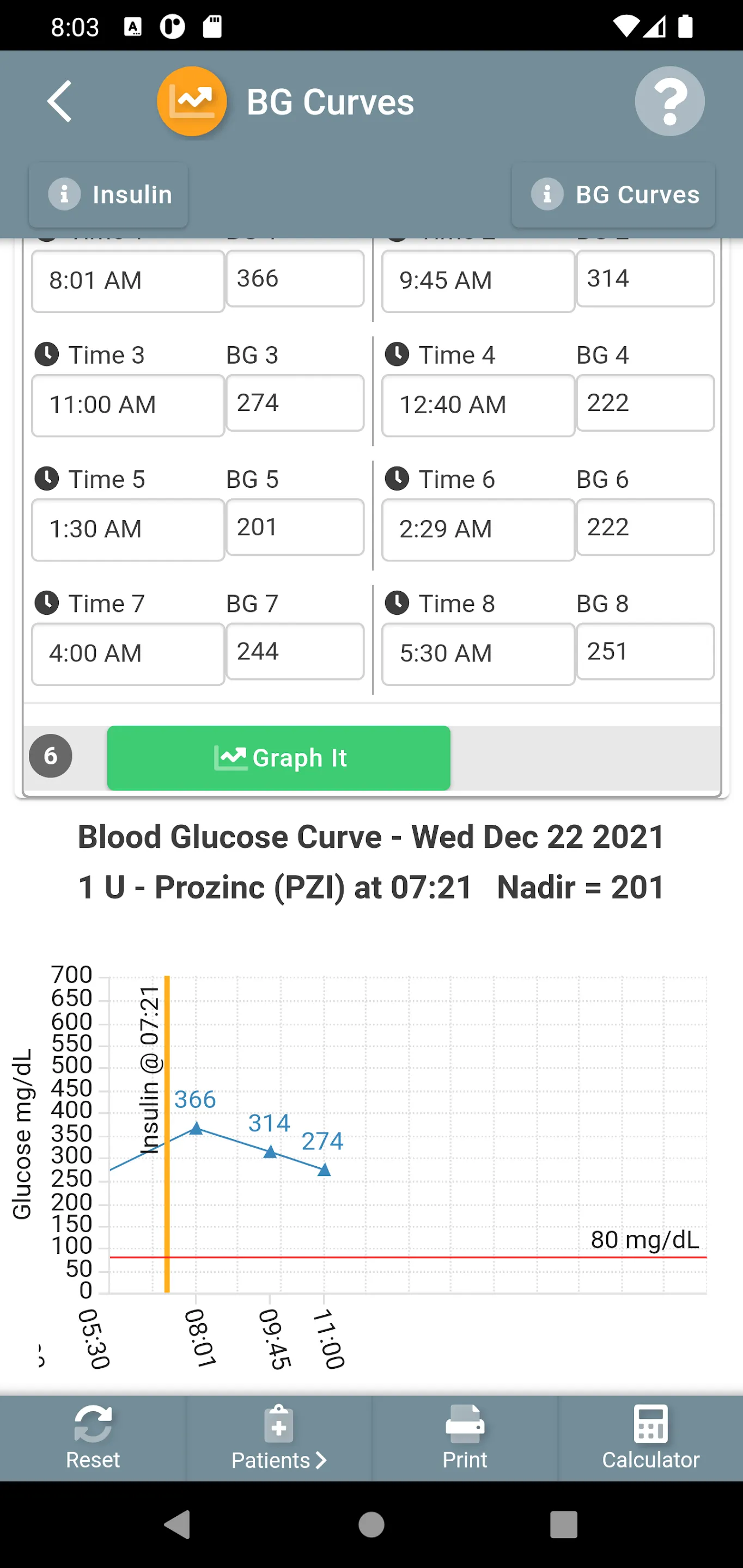Tap Android back navigation button
This screenshot has width=743, height=1568.
(x=178, y=1524)
